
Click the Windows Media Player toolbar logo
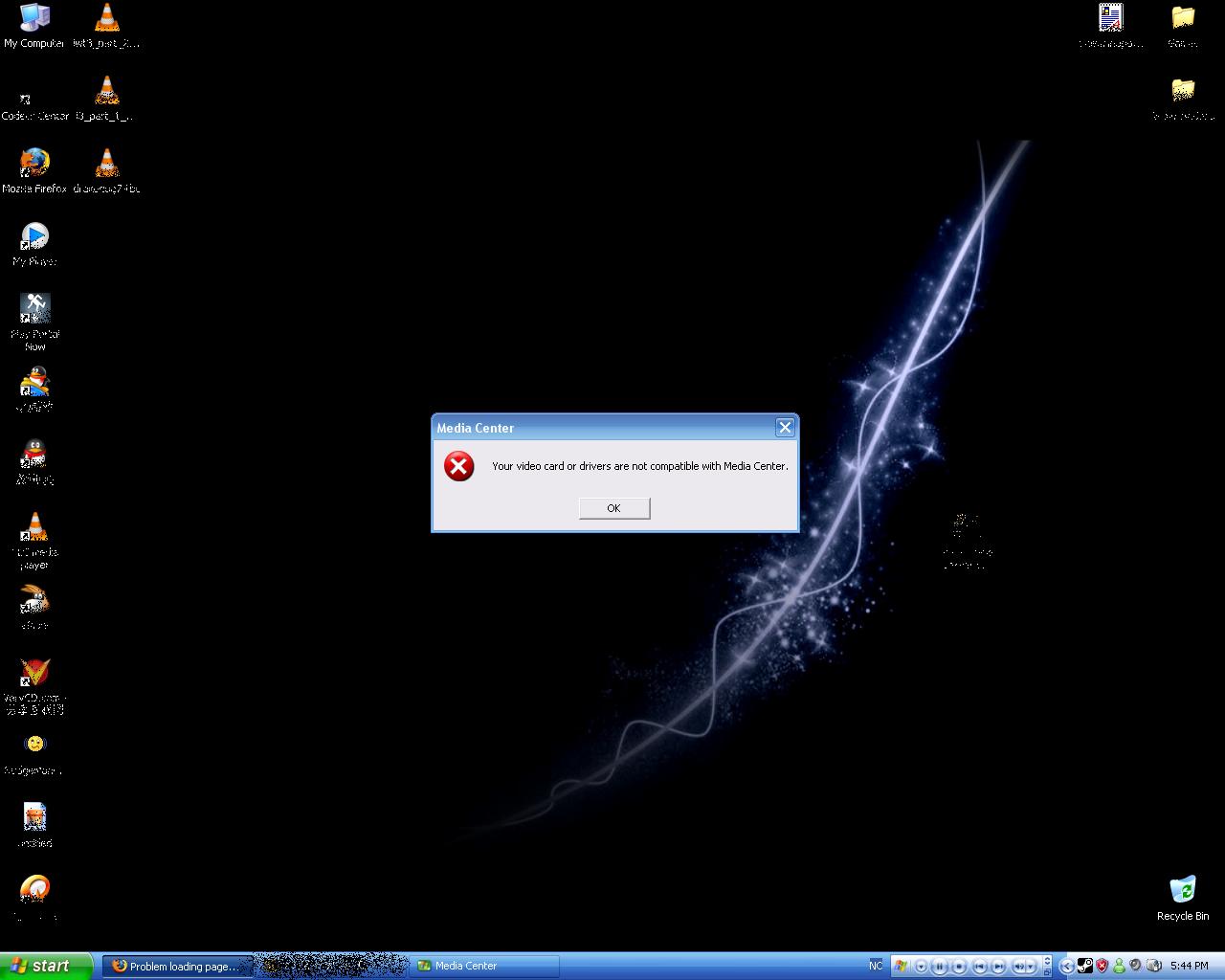pos(901,967)
